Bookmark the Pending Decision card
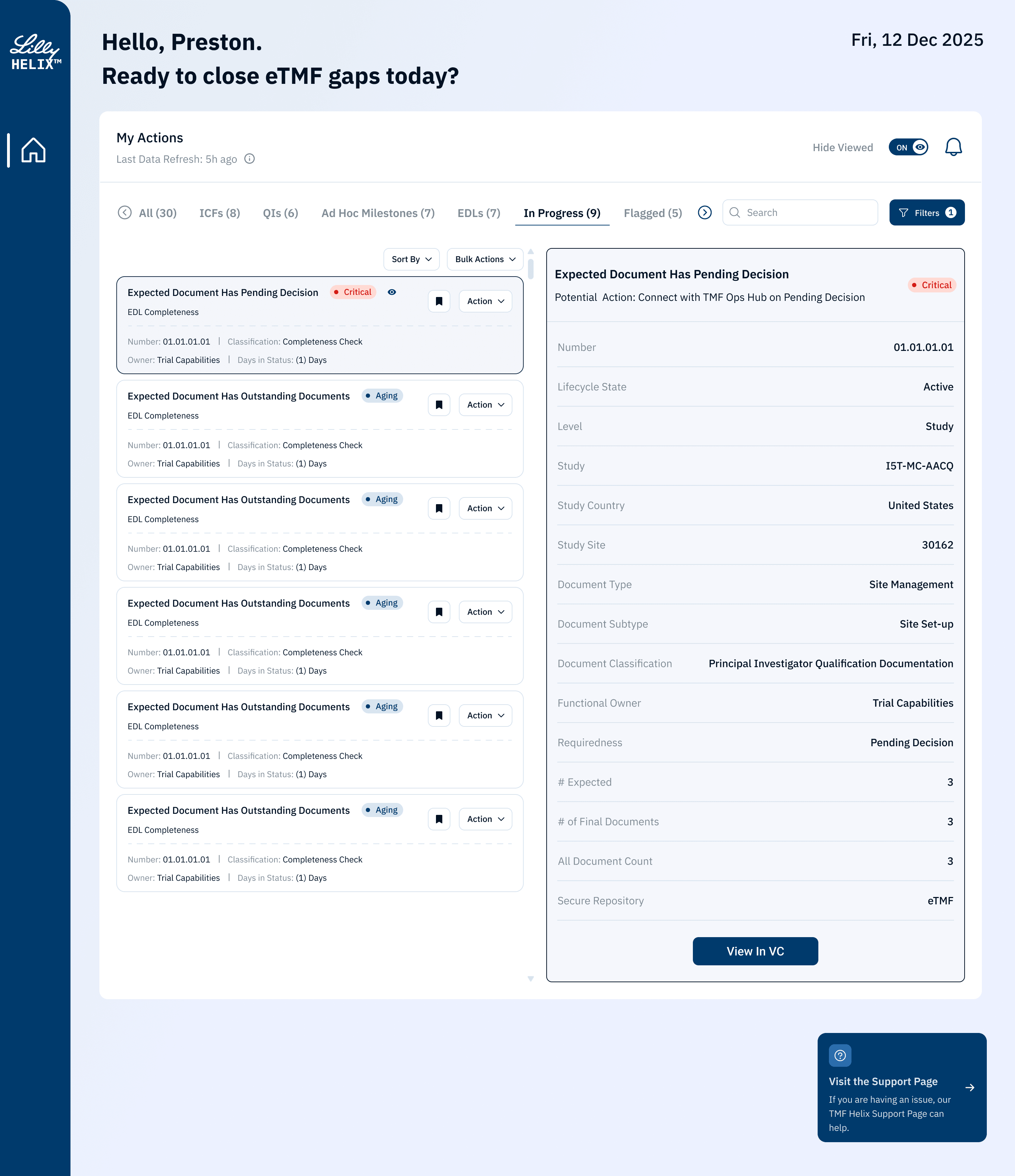The image size is (1015, 1176). pyautogui.click(x=439, y=301)
